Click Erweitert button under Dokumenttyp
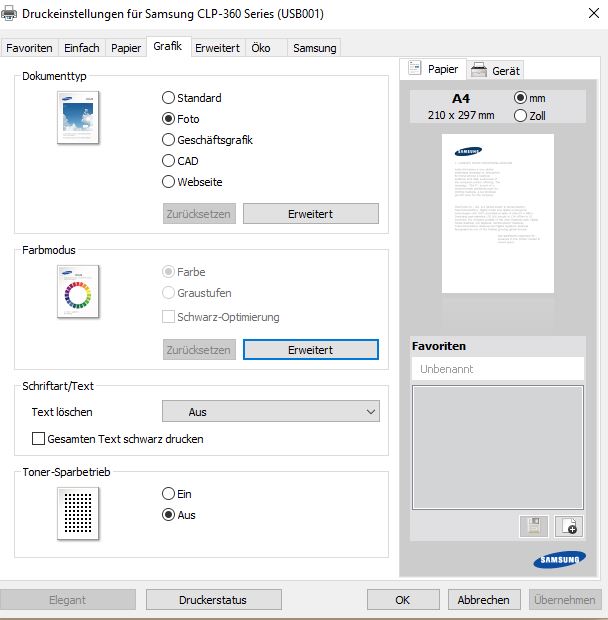This screenshot has width=608, height=620. coord(311,214)
